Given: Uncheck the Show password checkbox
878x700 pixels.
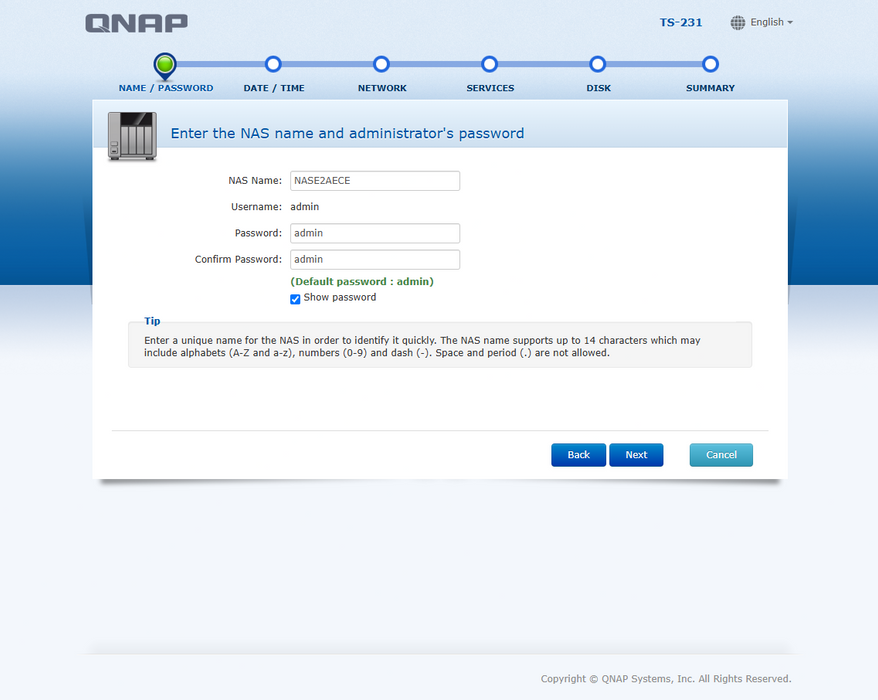Looking at the screenshot, I should [295, 299].
